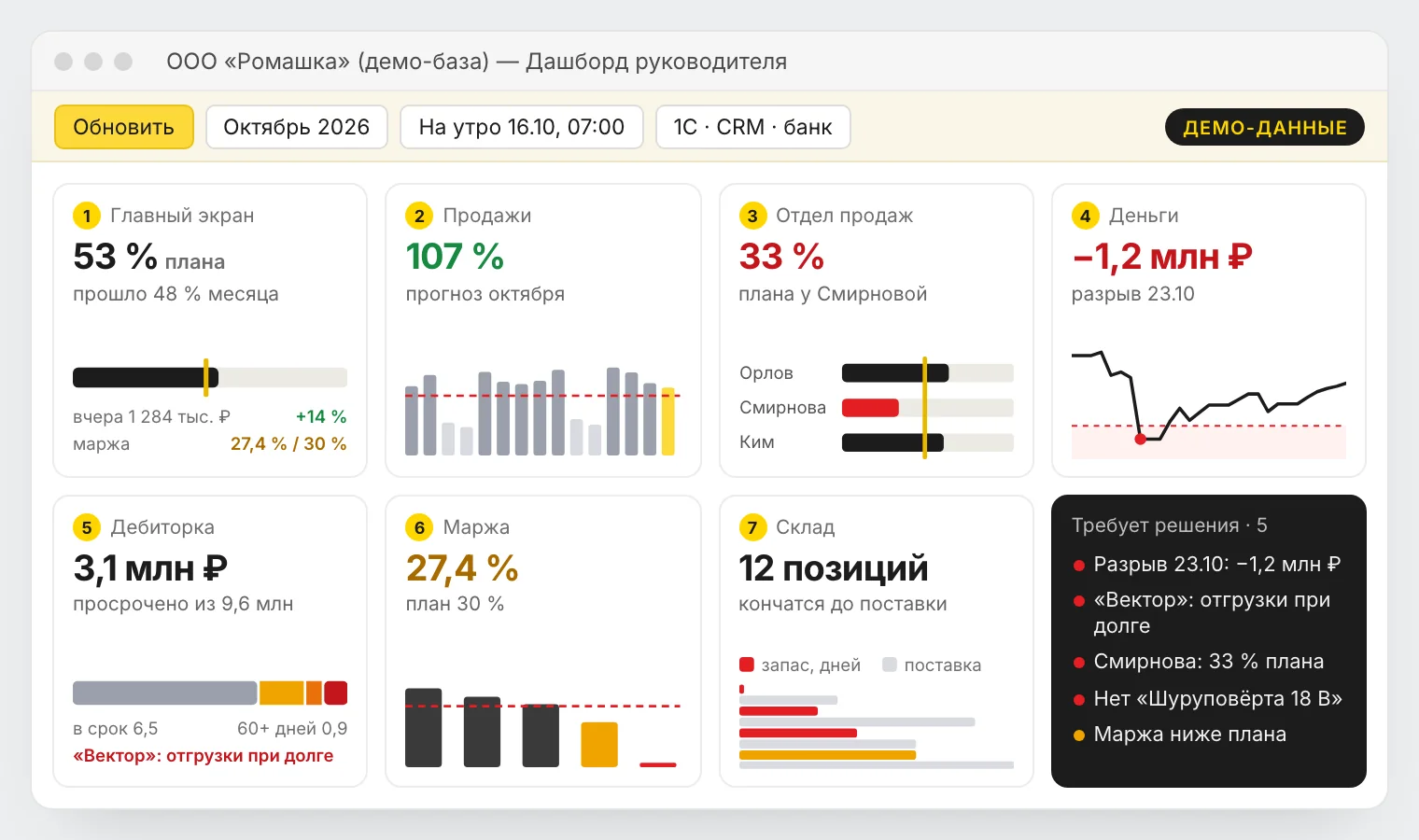This screenshot has width=1419, height=840.
Task: Click the orange bar in the Маржа chart
Action: pos(599,745)
